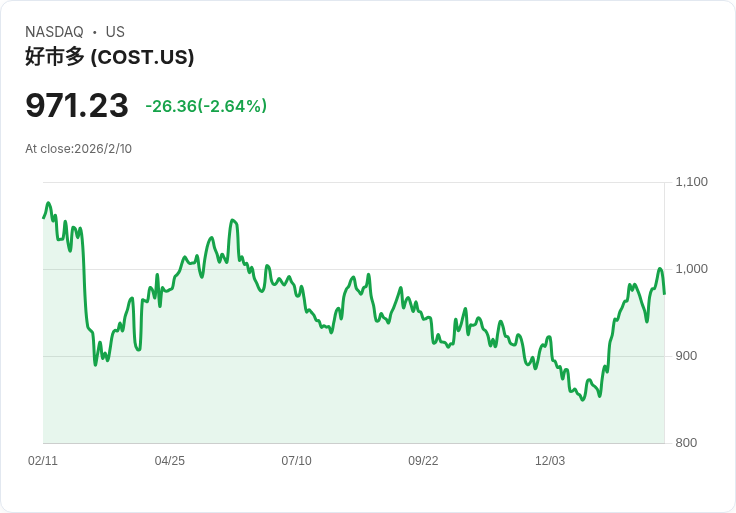Click the line's rightmost endpoint on the chart
Viewport: 736px width, 513px height.
click(664, 294)
